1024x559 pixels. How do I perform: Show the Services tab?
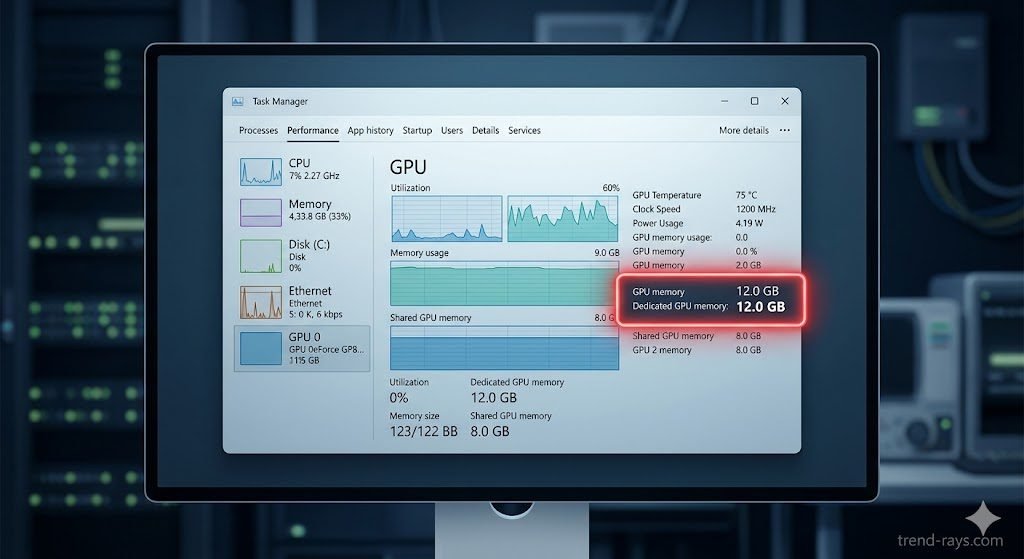tap(524, 131)
